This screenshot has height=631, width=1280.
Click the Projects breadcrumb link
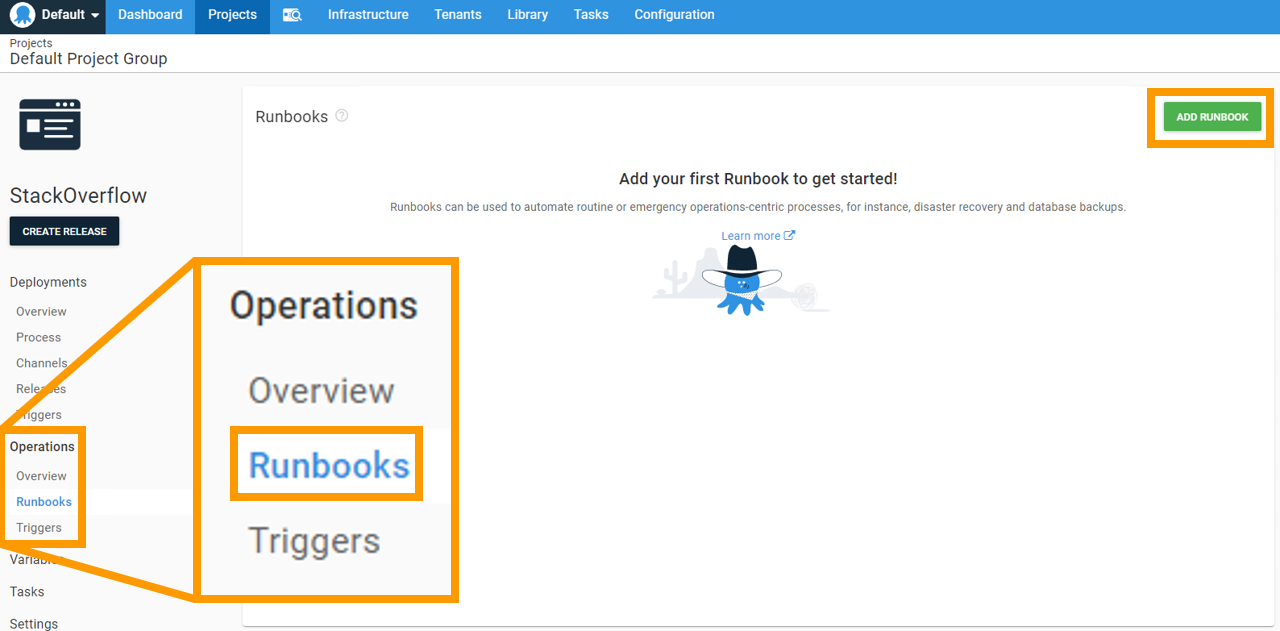coord(30,43)
